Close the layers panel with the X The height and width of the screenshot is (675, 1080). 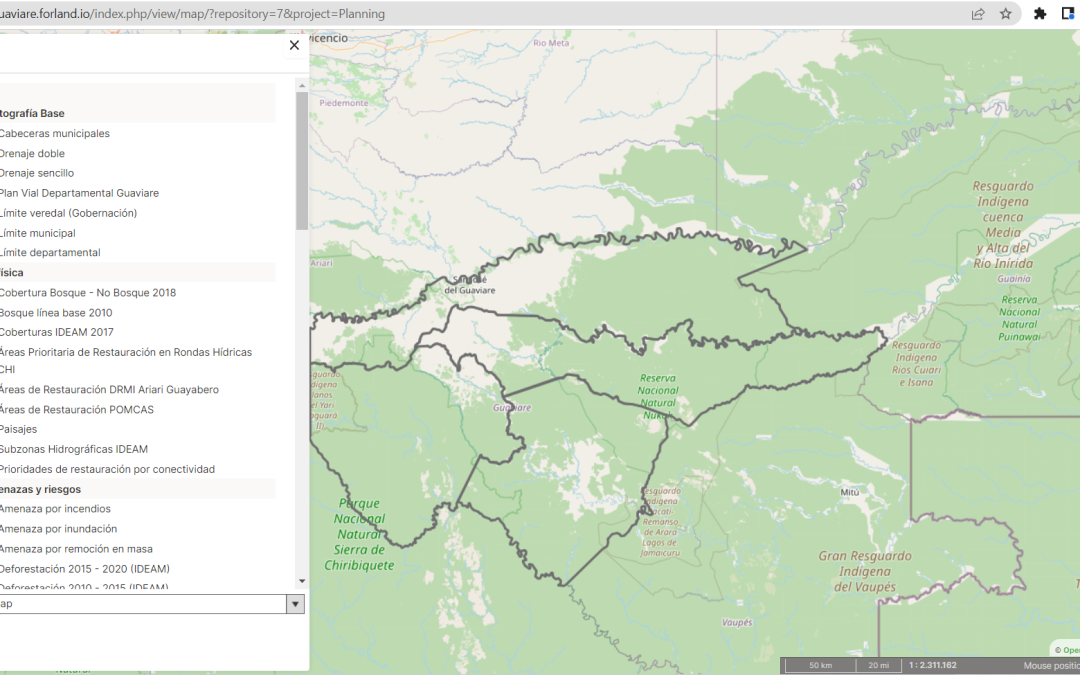click(294, 45)
